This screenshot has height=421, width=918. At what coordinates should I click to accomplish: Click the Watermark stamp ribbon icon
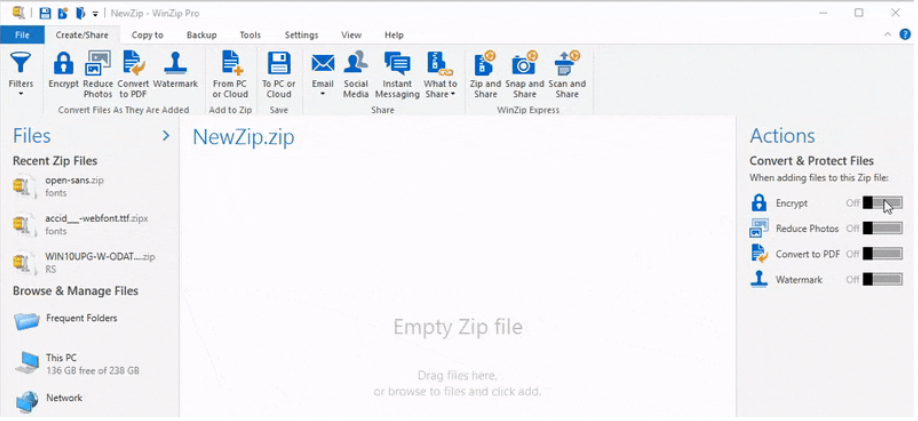(175, 63)
